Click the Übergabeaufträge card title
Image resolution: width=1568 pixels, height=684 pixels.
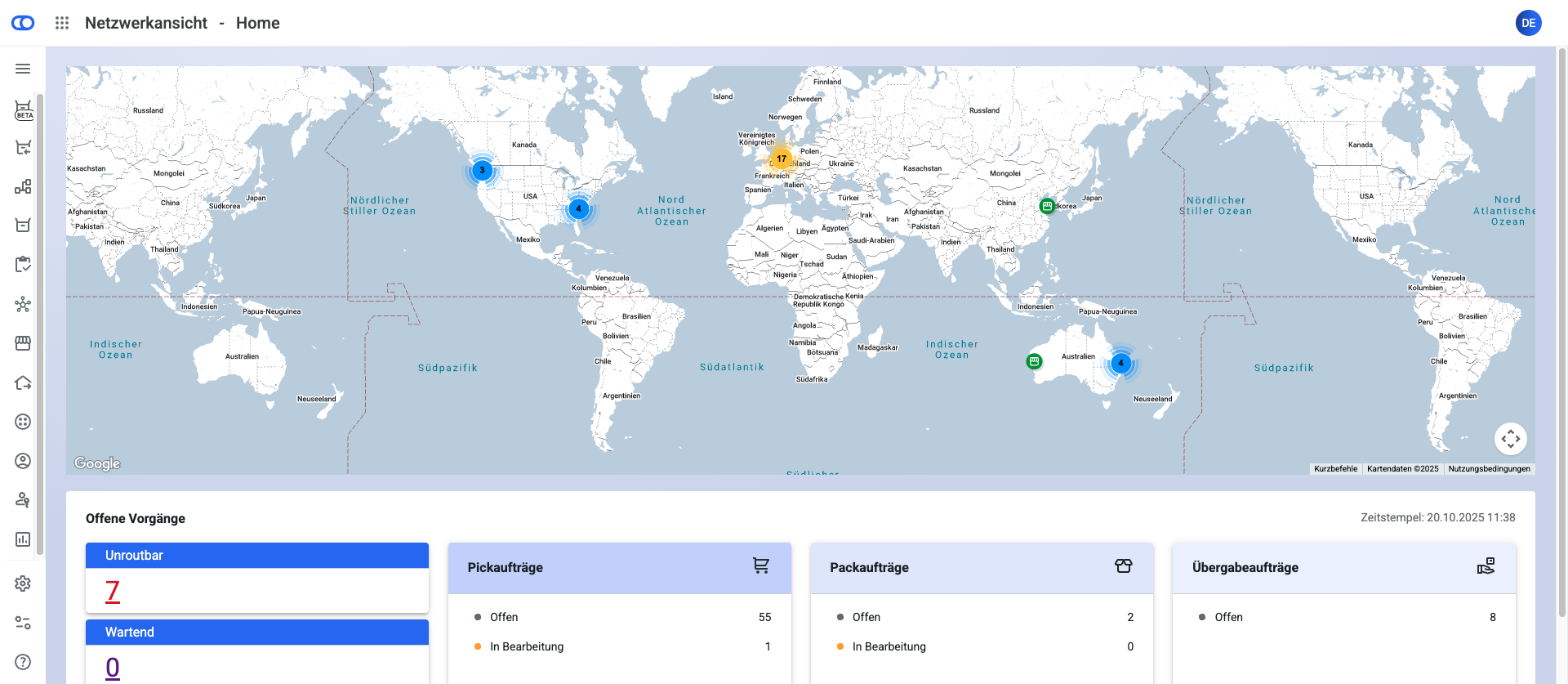pos(1245,568)
